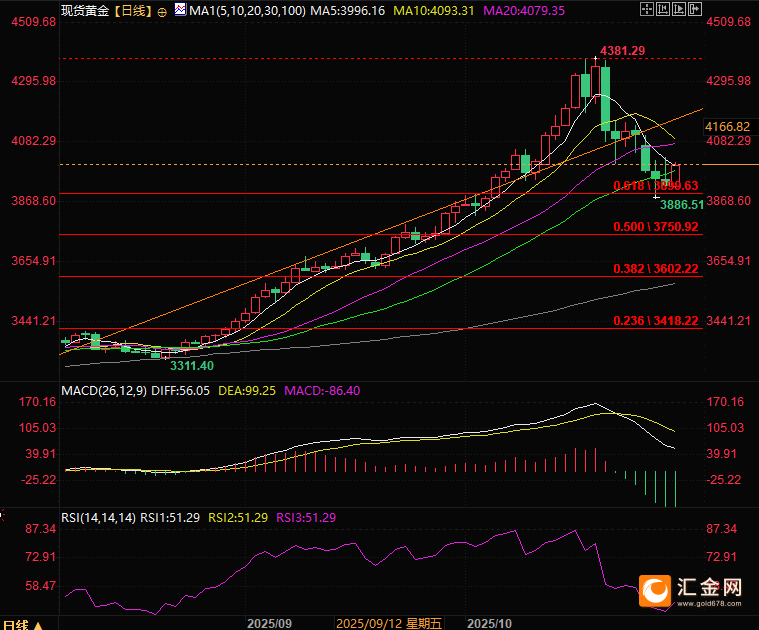
Task: Click the 0.500 \ 3750.92 Fibonacci label
Action: click(656, 227)
